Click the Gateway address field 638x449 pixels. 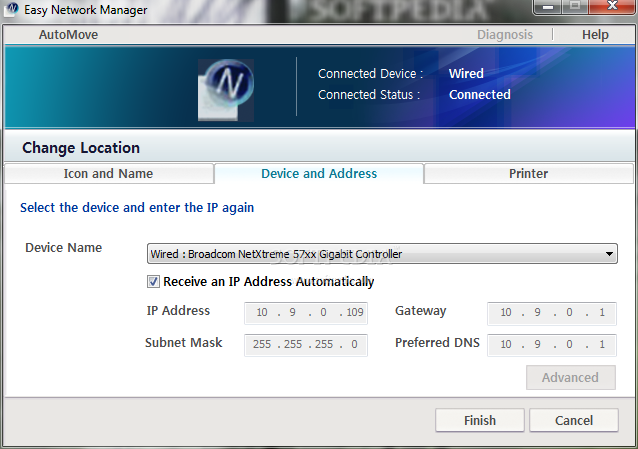(552, 313)
